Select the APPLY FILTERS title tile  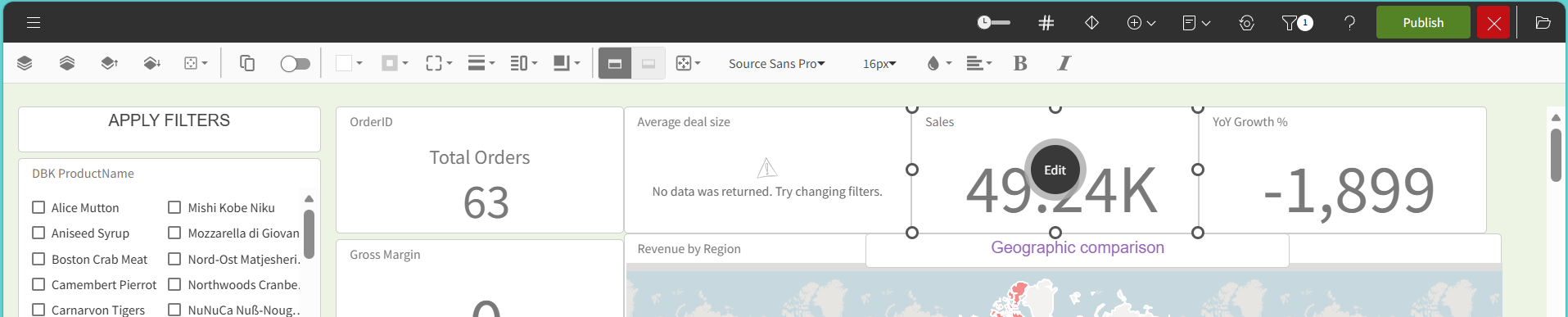click(169, 129)
